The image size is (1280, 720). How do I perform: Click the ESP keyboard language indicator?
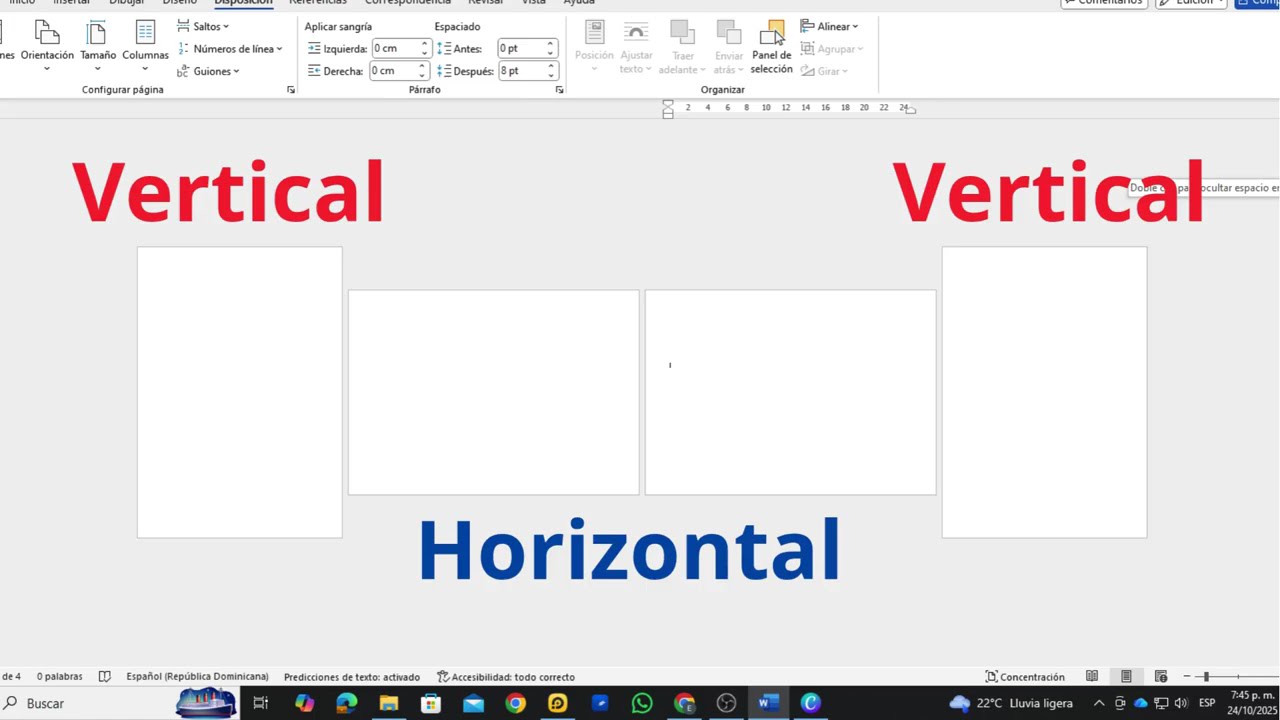point(1207,704)
